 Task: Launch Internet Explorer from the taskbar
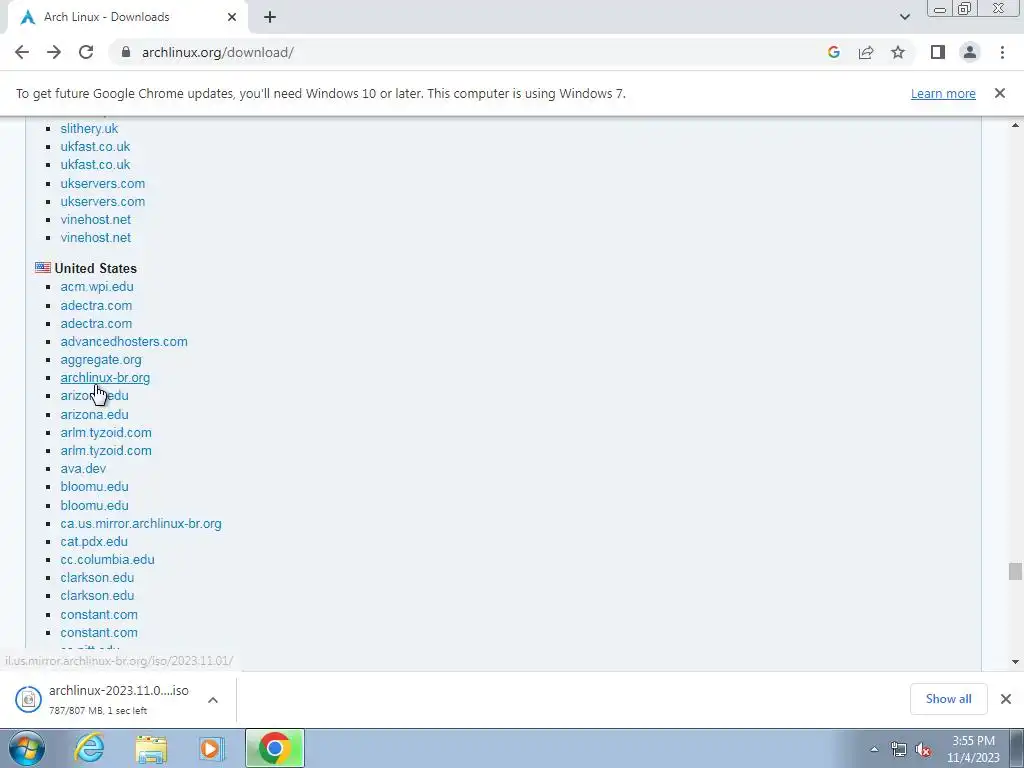(89, 749)
